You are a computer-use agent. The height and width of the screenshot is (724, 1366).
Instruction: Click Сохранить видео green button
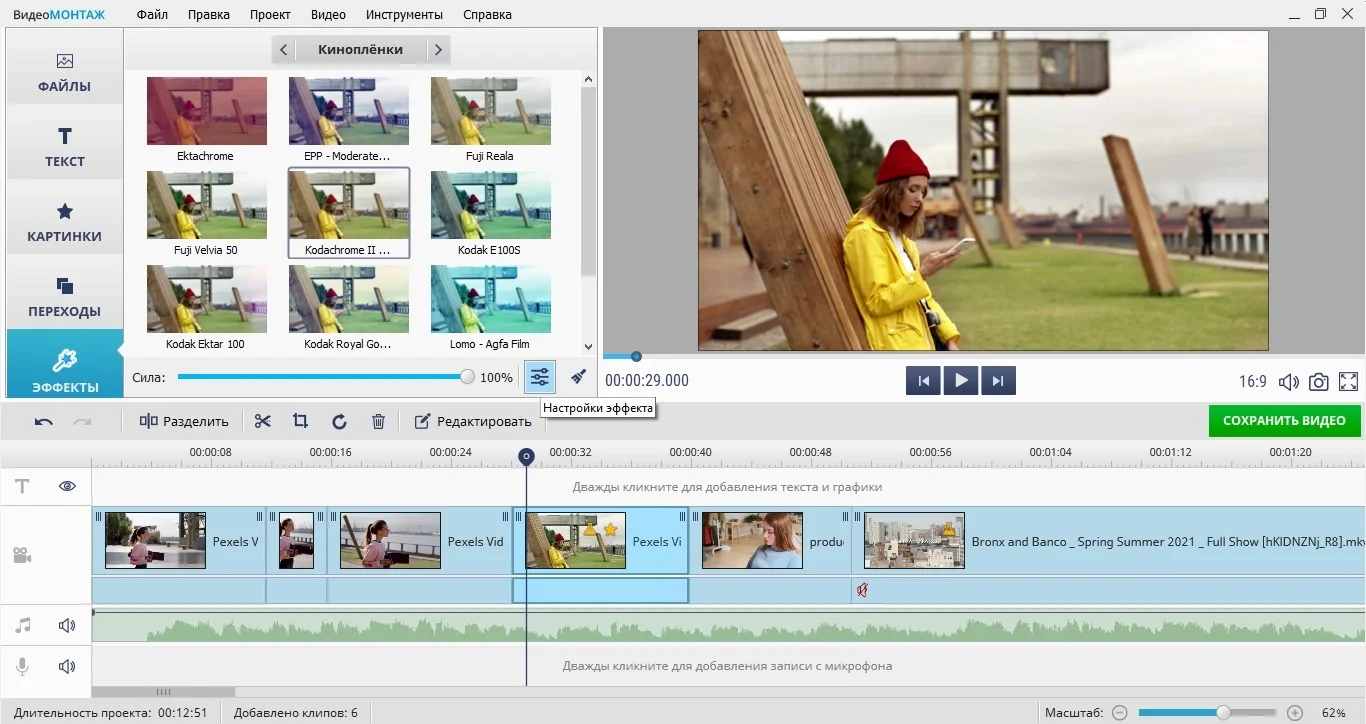[x=1284, y=420]
